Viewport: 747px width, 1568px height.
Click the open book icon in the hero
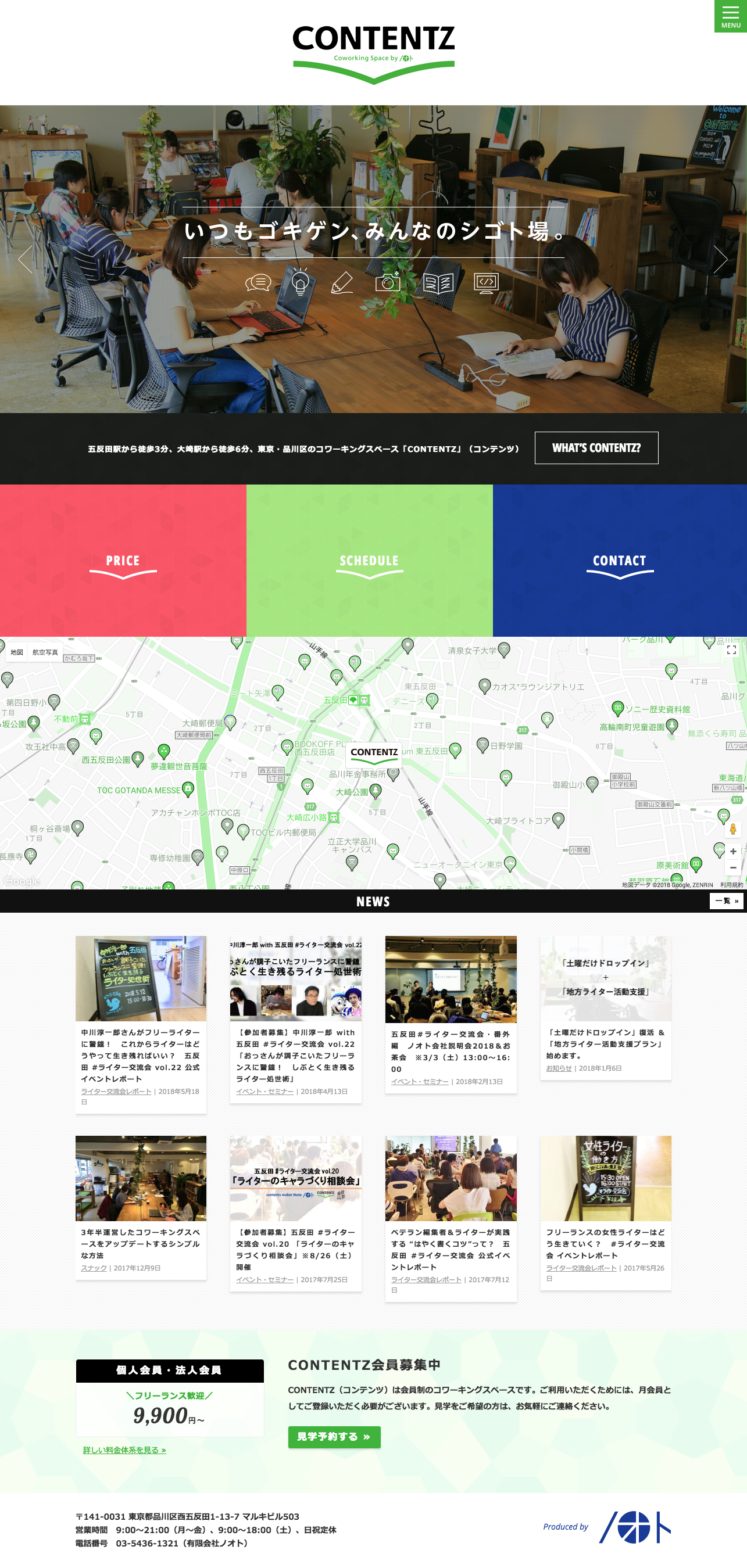coord(438,283)
